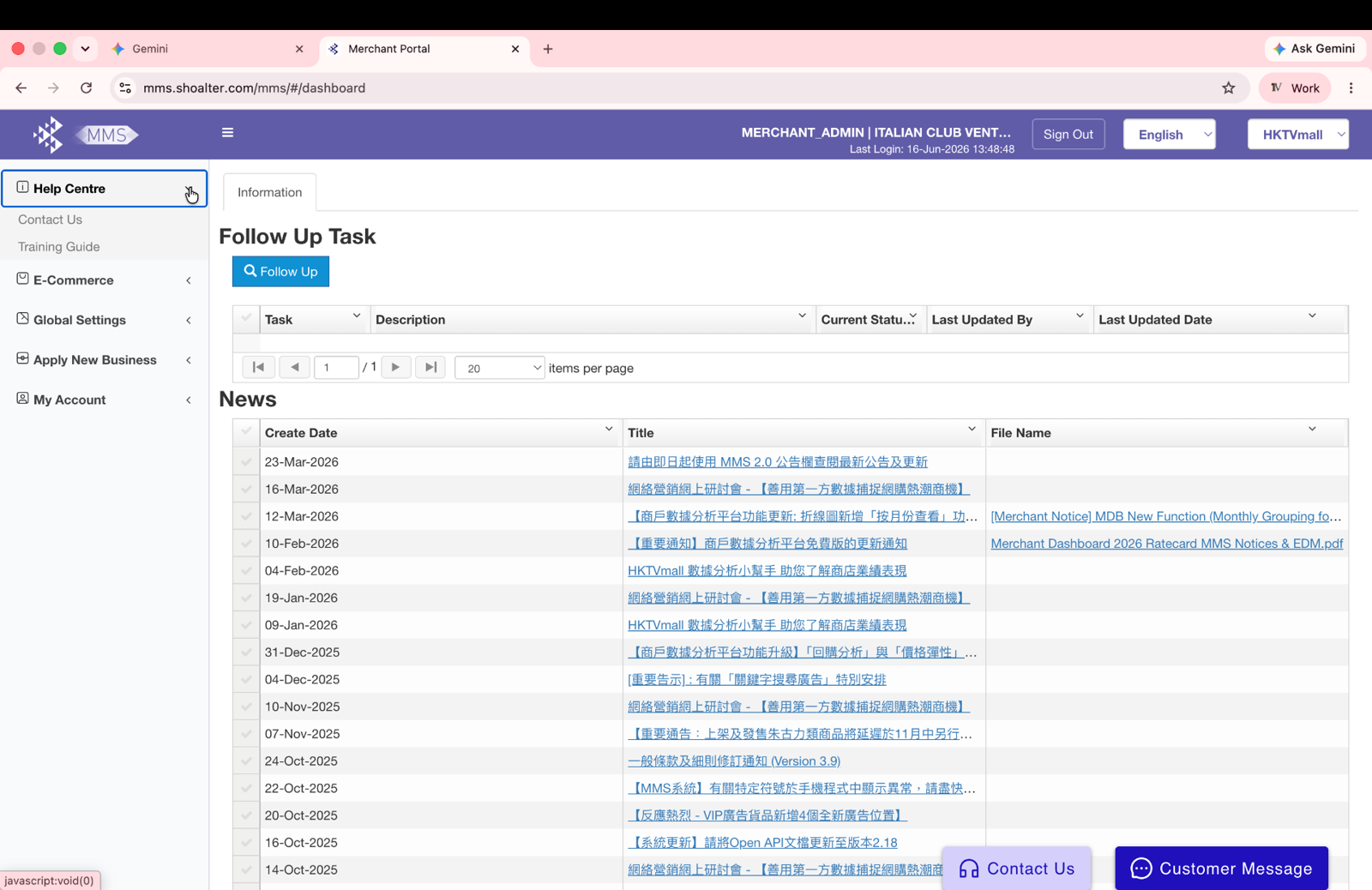Click the E-Commerce sidebar icon
The height and width of the screenshot is (890, 1372).
[x=22, y=279]
